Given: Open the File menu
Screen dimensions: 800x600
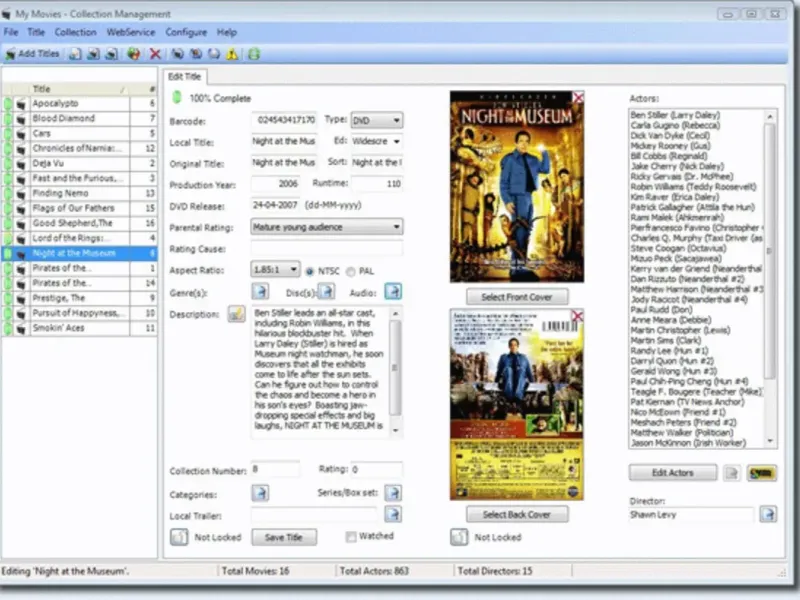Looking at the screenshot, I should (11, 32).
